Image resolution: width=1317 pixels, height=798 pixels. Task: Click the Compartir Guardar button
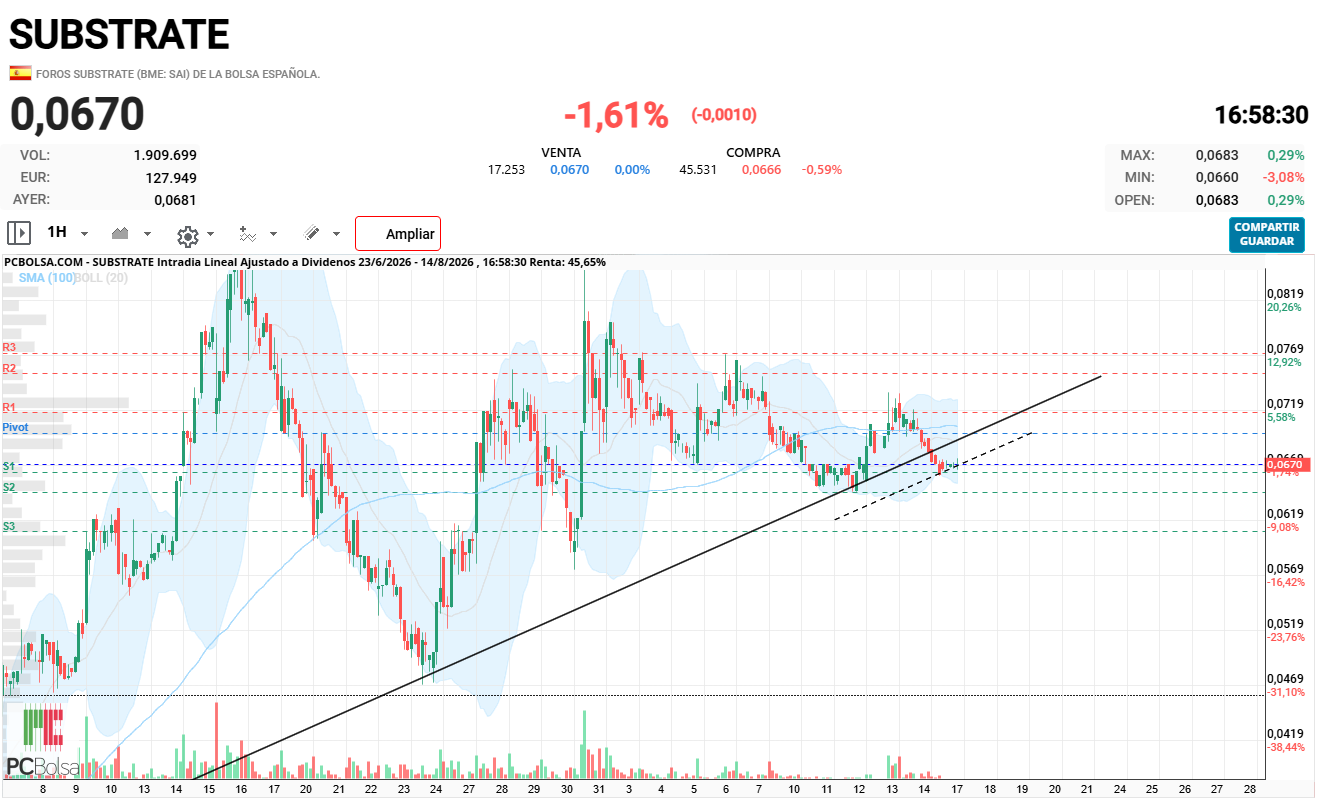pyautogui.click(x=1267, y=234)
